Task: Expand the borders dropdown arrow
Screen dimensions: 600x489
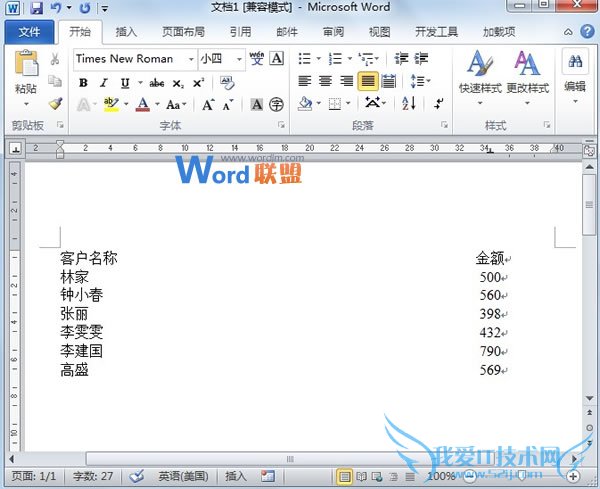Action: click(348, 103)
